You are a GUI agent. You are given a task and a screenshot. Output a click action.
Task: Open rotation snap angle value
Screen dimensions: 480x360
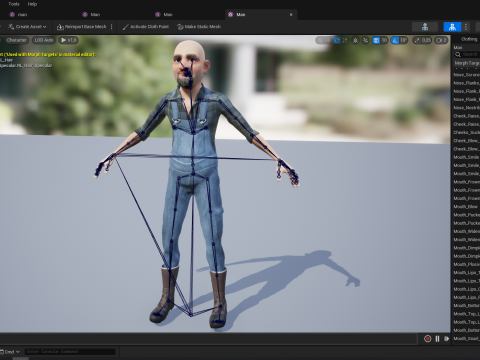(x=404, y=40)
